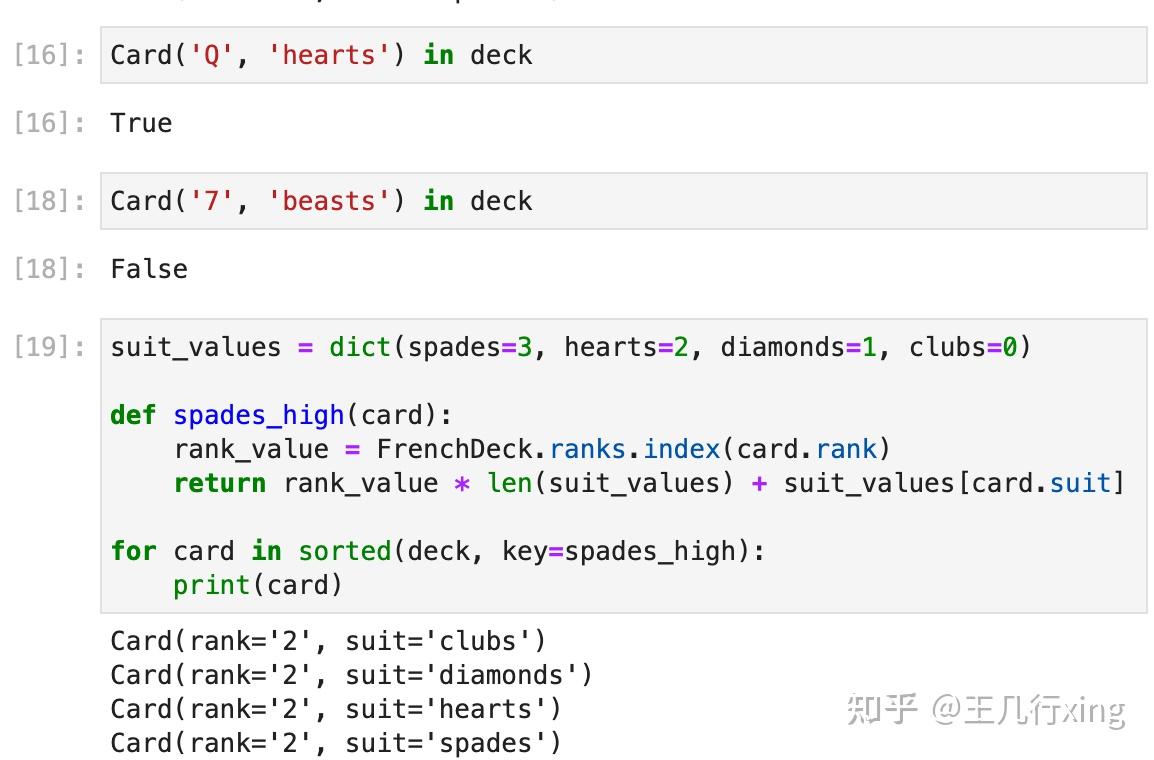
Task: Click the 知乎 @王几行xing watermark
Action: 986,709
